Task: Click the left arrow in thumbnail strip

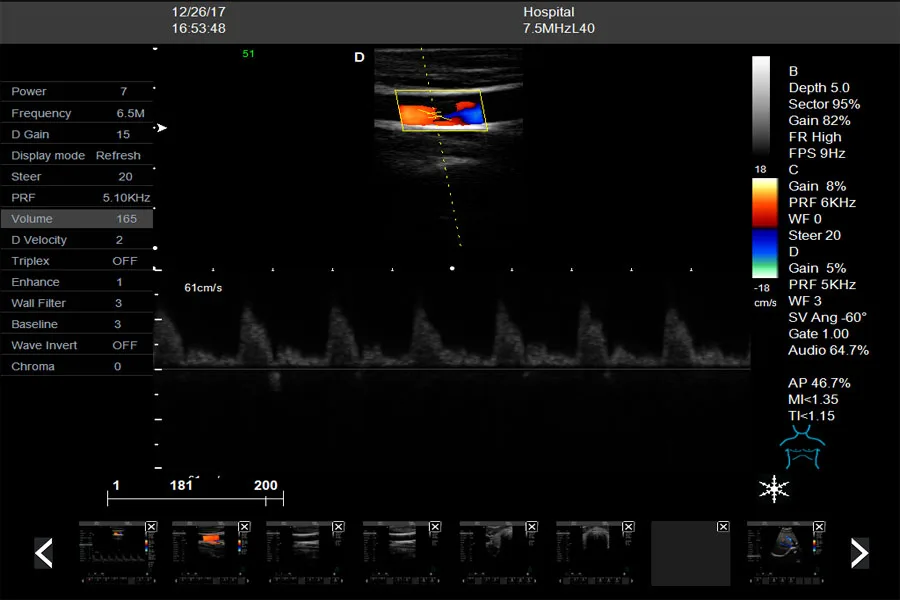Action: tap(44, 553)
